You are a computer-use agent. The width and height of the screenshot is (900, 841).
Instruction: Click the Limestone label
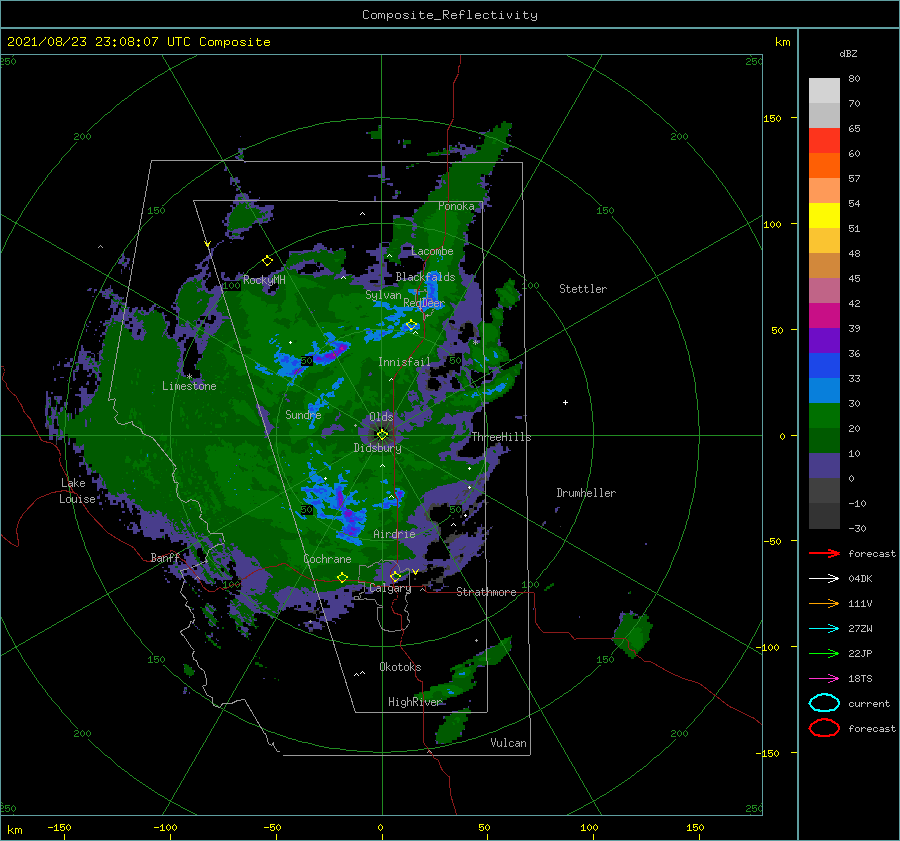click(189, 386)
